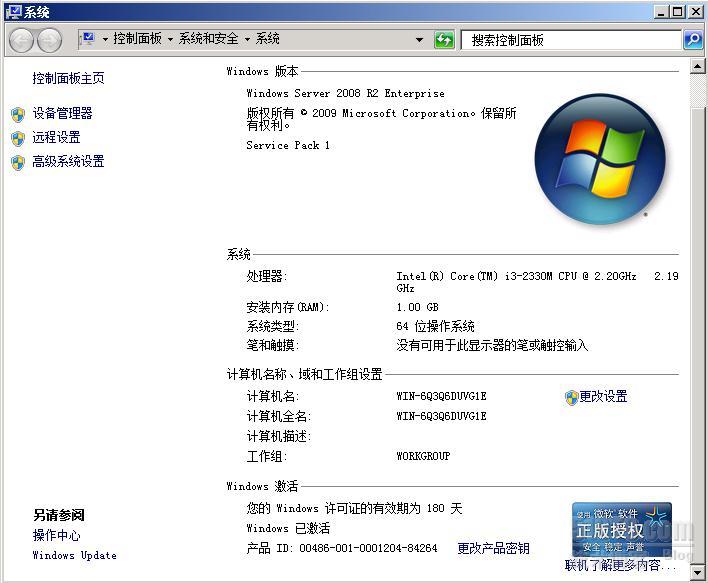
Task: Open 控制面板主页 link
Action: tap(68, 78)
